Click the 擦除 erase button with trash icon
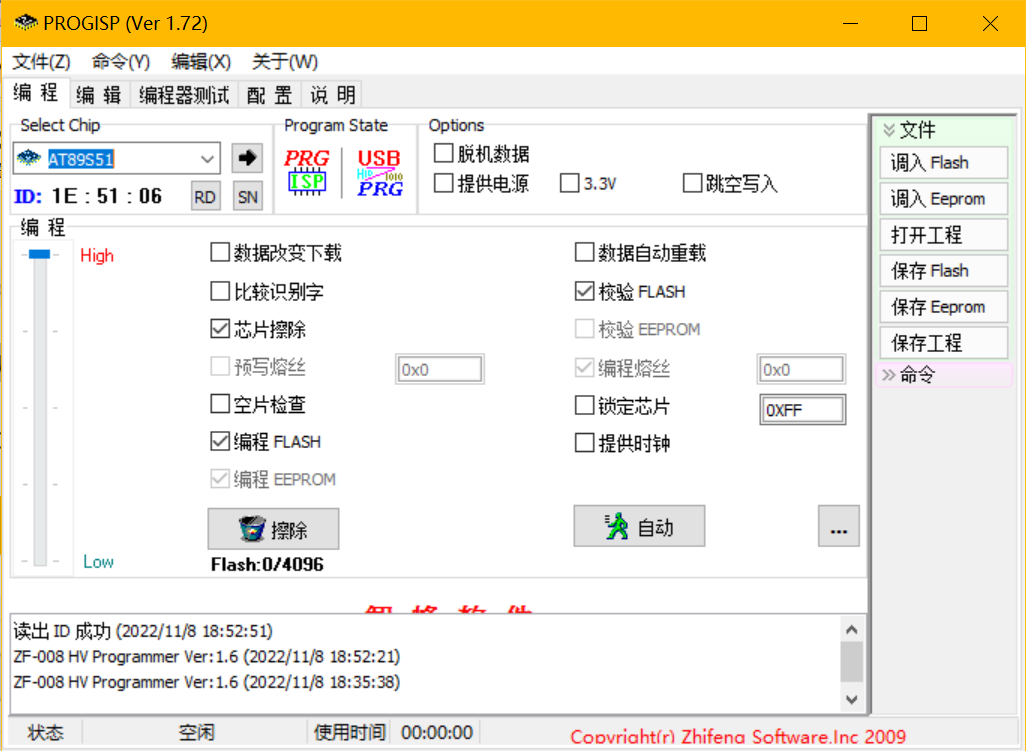The image size is (1026, 751). coord(273,529)
